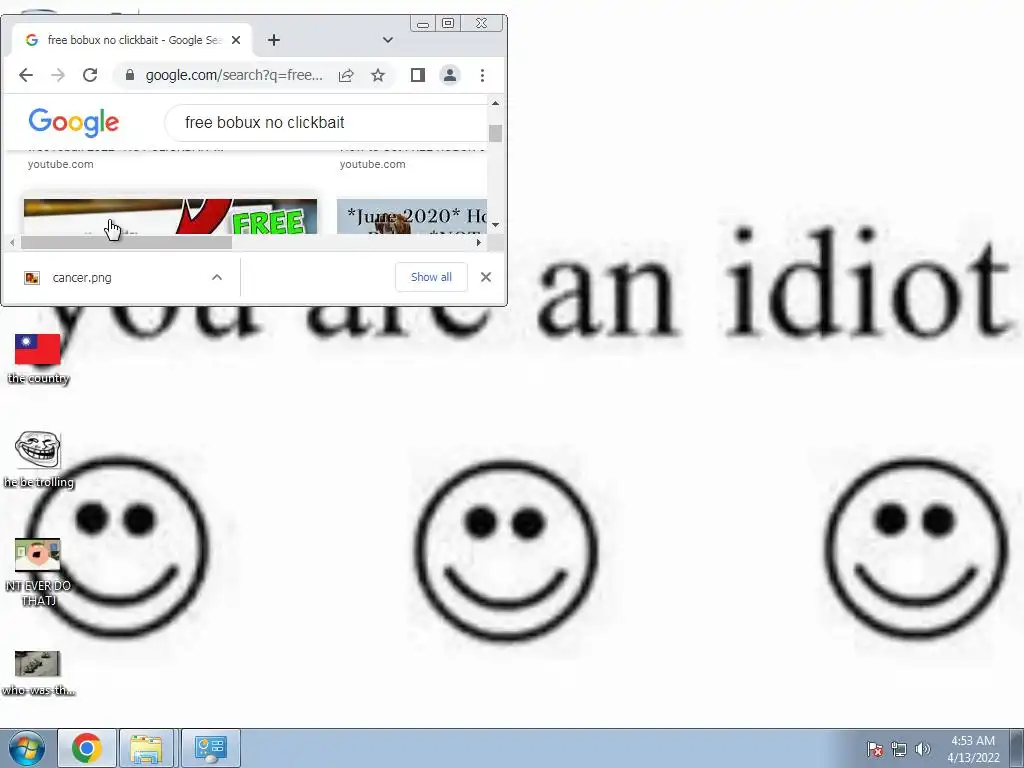Screen dimensions: 1024x768
Task: Select 'the country' desktop icon
Action: coord(38,359)
